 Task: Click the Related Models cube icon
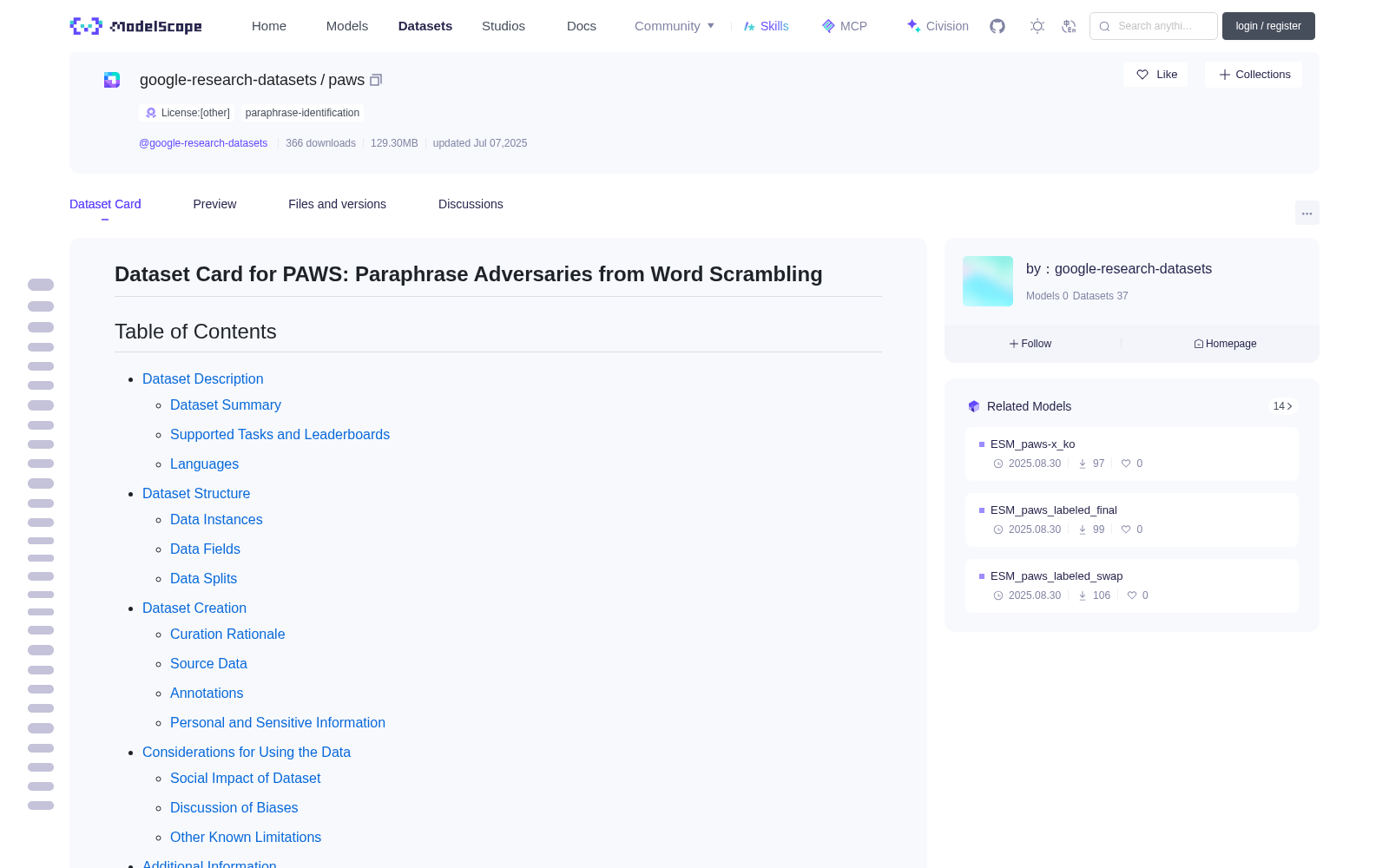[974, 406]
